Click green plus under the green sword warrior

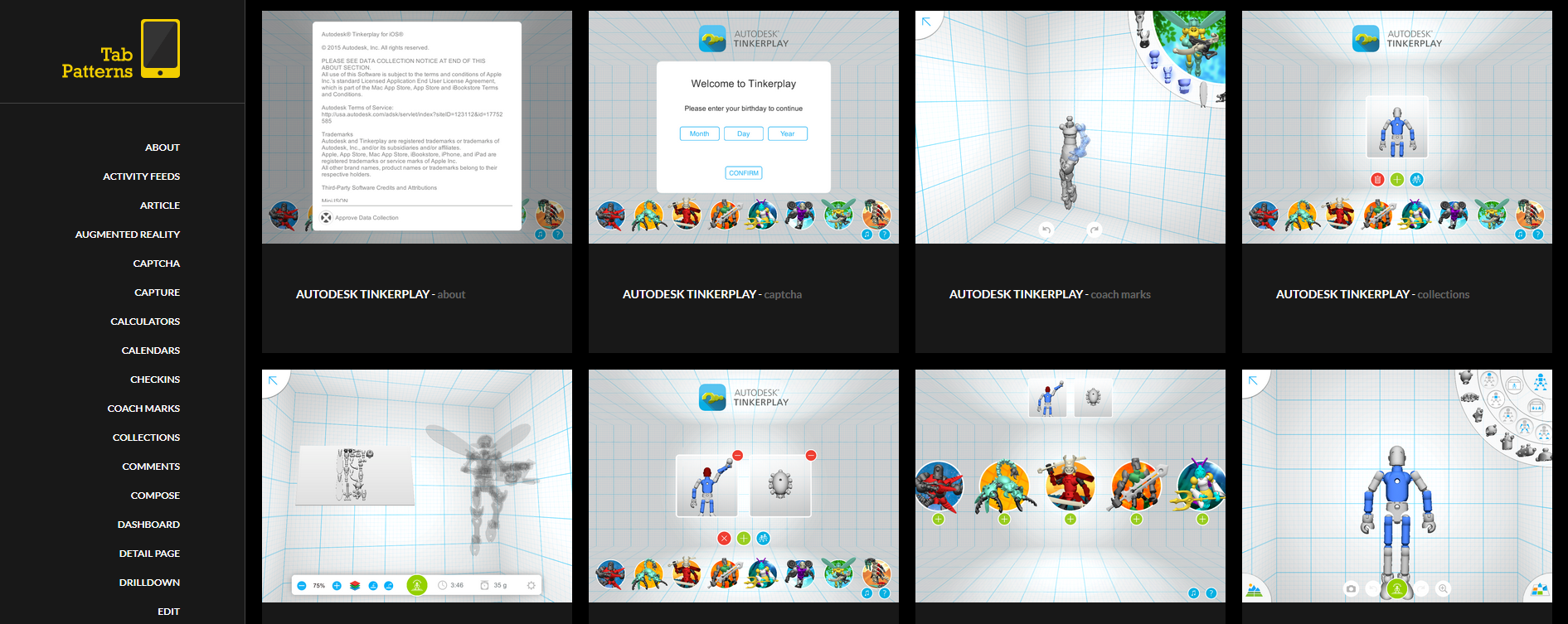click(x=1137, y=519)
